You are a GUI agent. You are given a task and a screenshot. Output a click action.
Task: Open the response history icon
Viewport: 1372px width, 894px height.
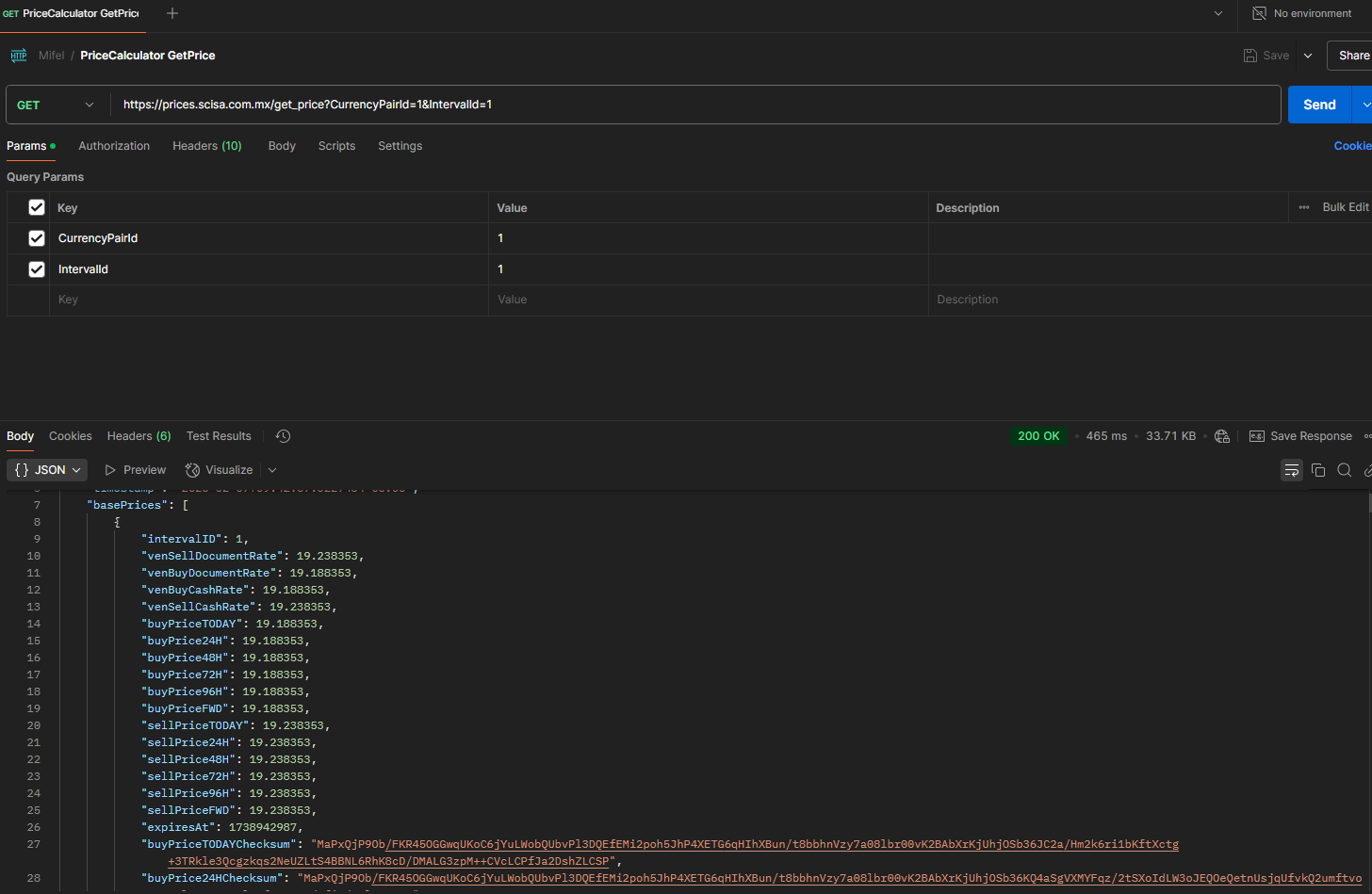point(283,436)
